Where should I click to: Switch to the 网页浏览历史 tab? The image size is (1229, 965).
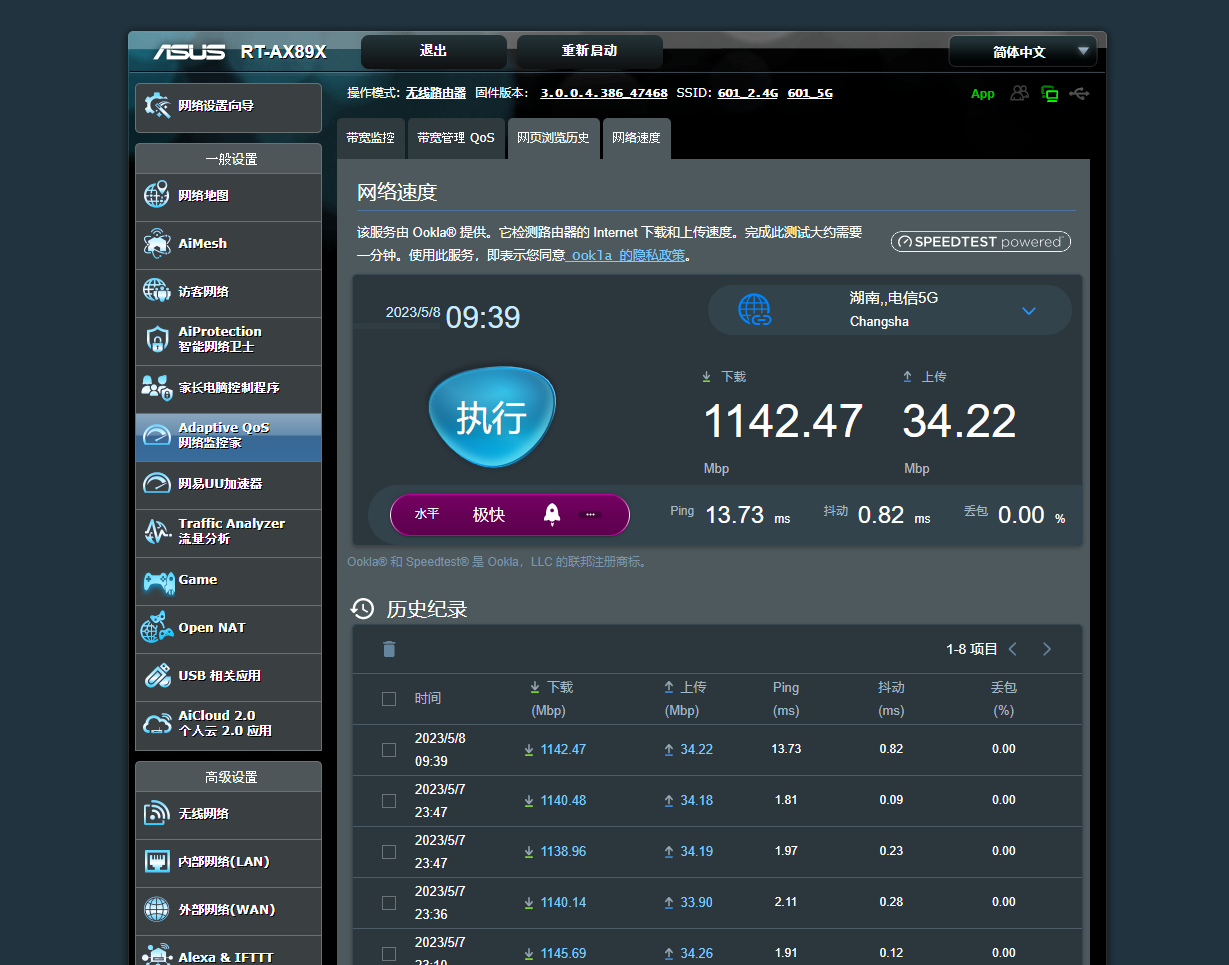pyautogui.click(x=553, y=138)
